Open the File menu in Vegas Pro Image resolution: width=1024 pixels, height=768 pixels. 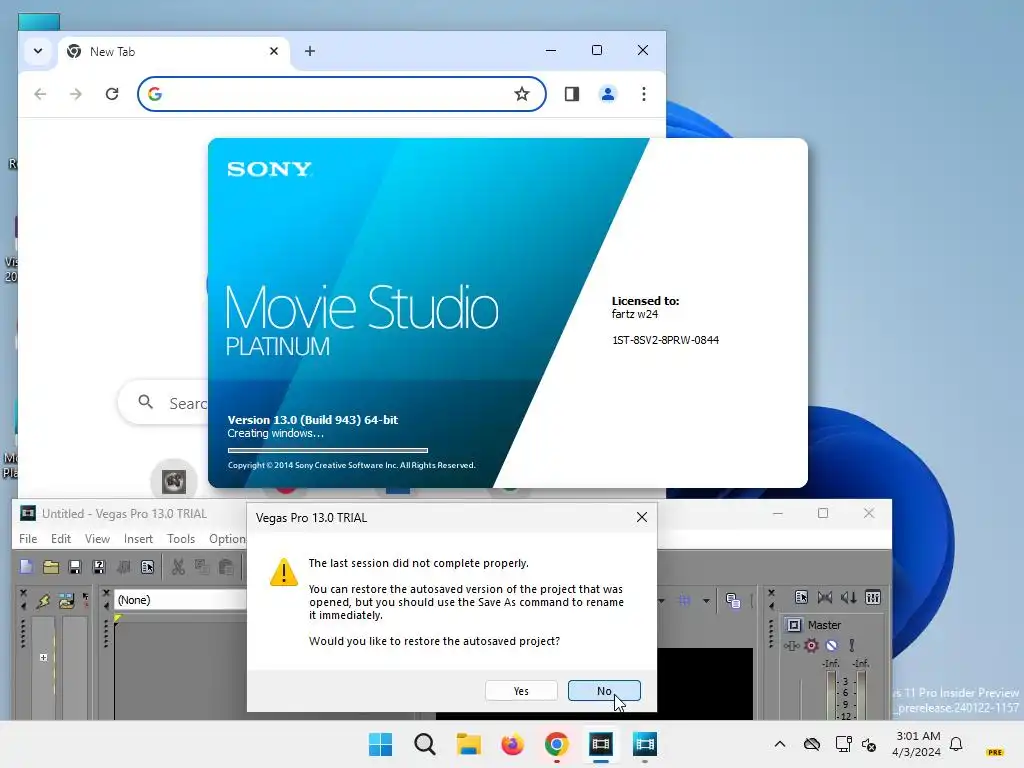[x=28, y=539]
